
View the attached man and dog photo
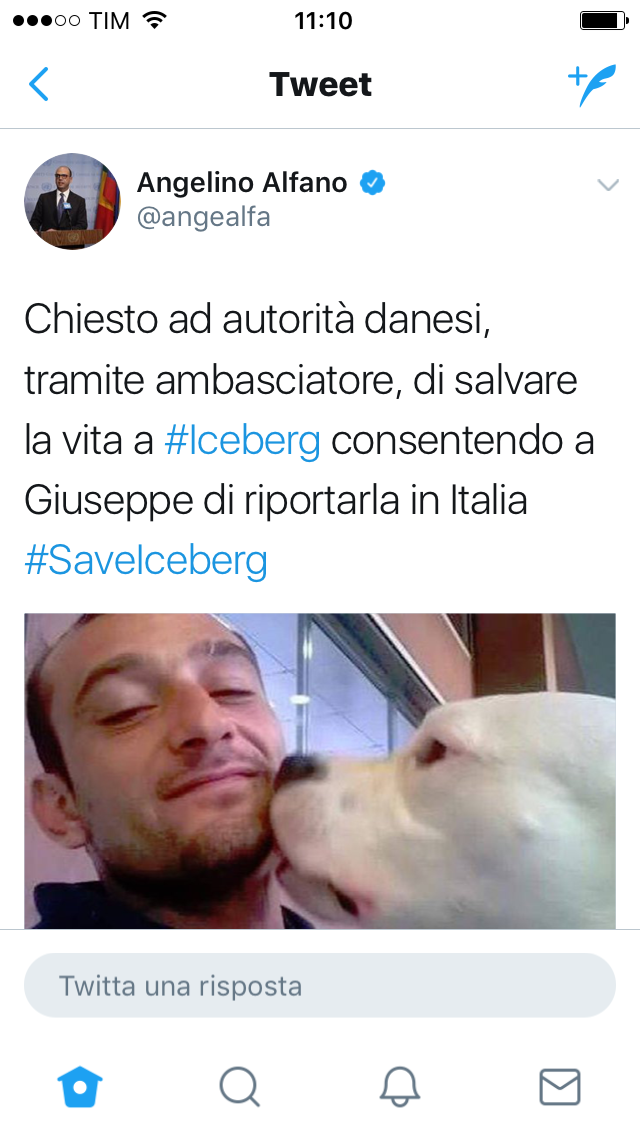[320, 770]
